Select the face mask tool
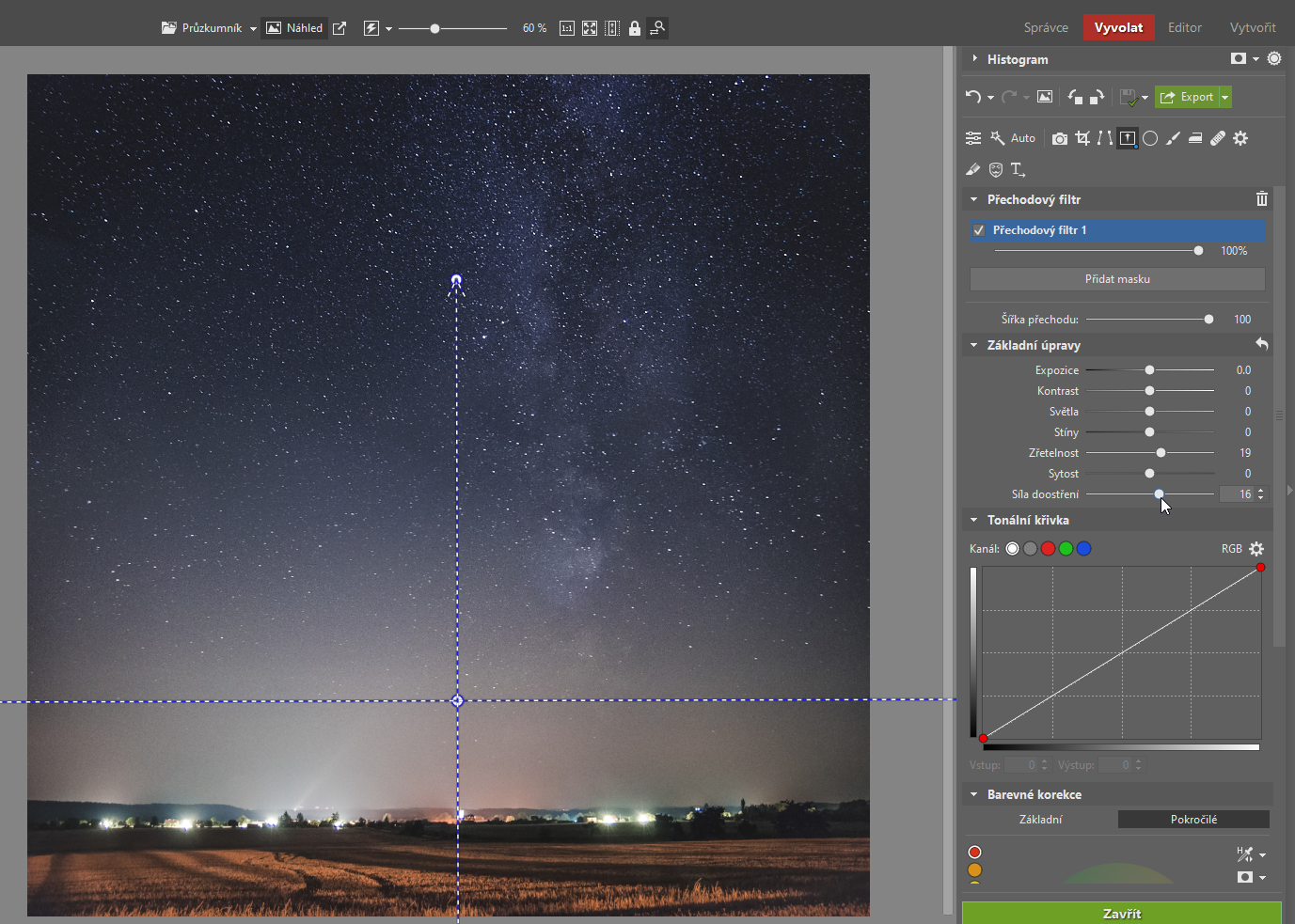 [x=996, y=169]
